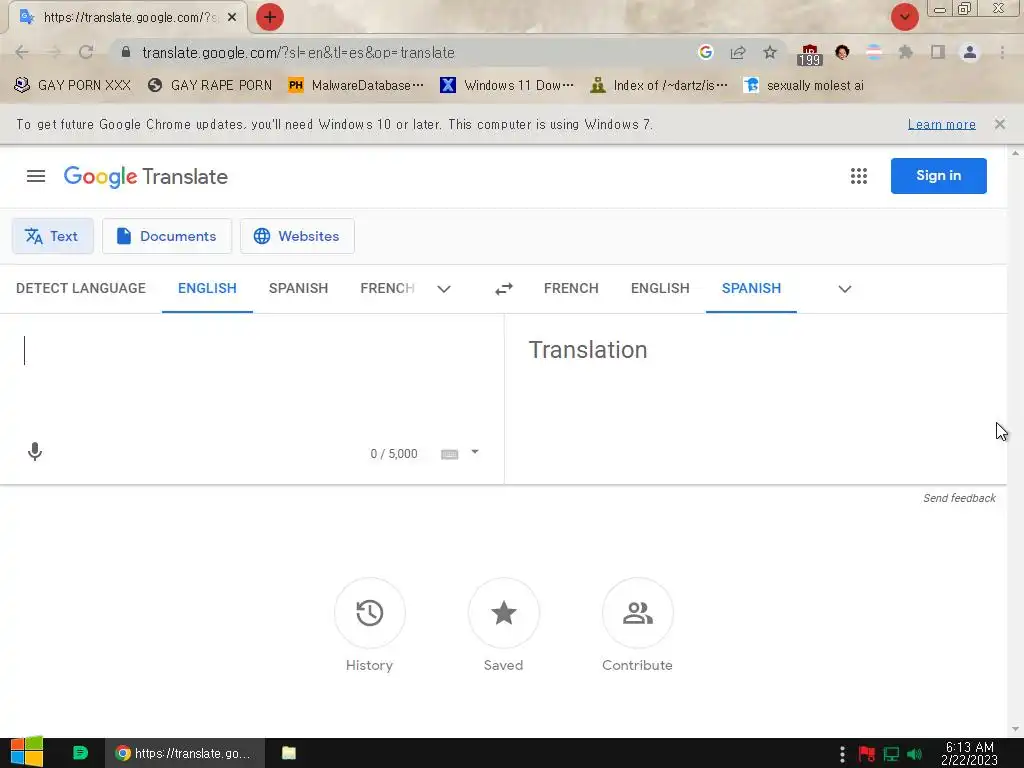Open tab search red down arrow

click(904, 17)
